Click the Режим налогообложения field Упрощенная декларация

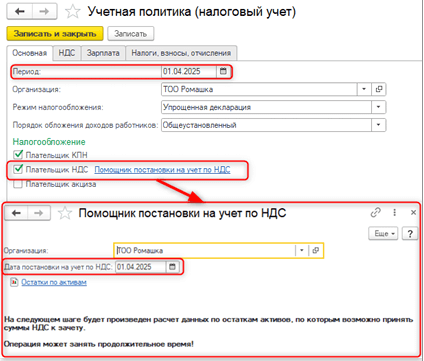266,107
